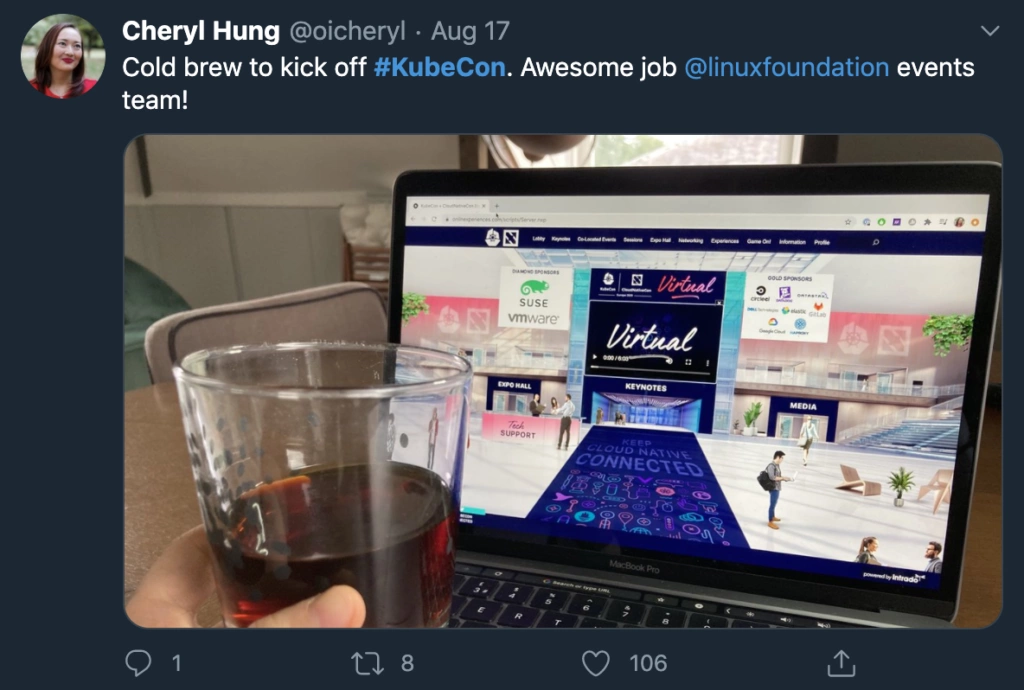Image resolution: width=1024 pixels, height=690 pixels.
Task: Click the reply speech bubble icon
Action: click(138, 663)
